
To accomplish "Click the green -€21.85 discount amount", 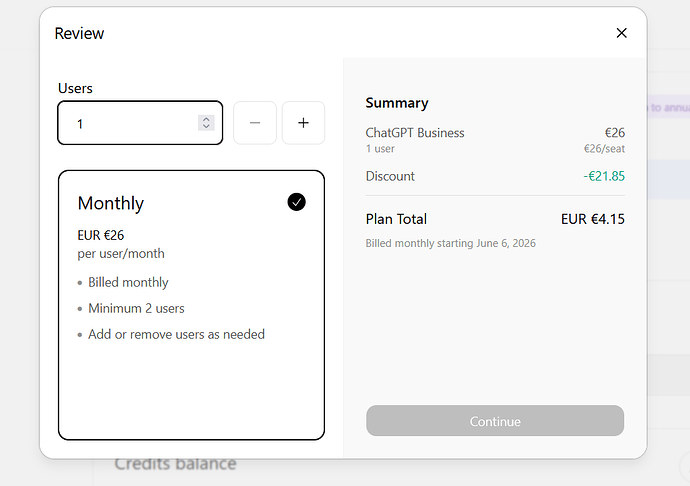I will pyautogui.click(x=604, y=176).
